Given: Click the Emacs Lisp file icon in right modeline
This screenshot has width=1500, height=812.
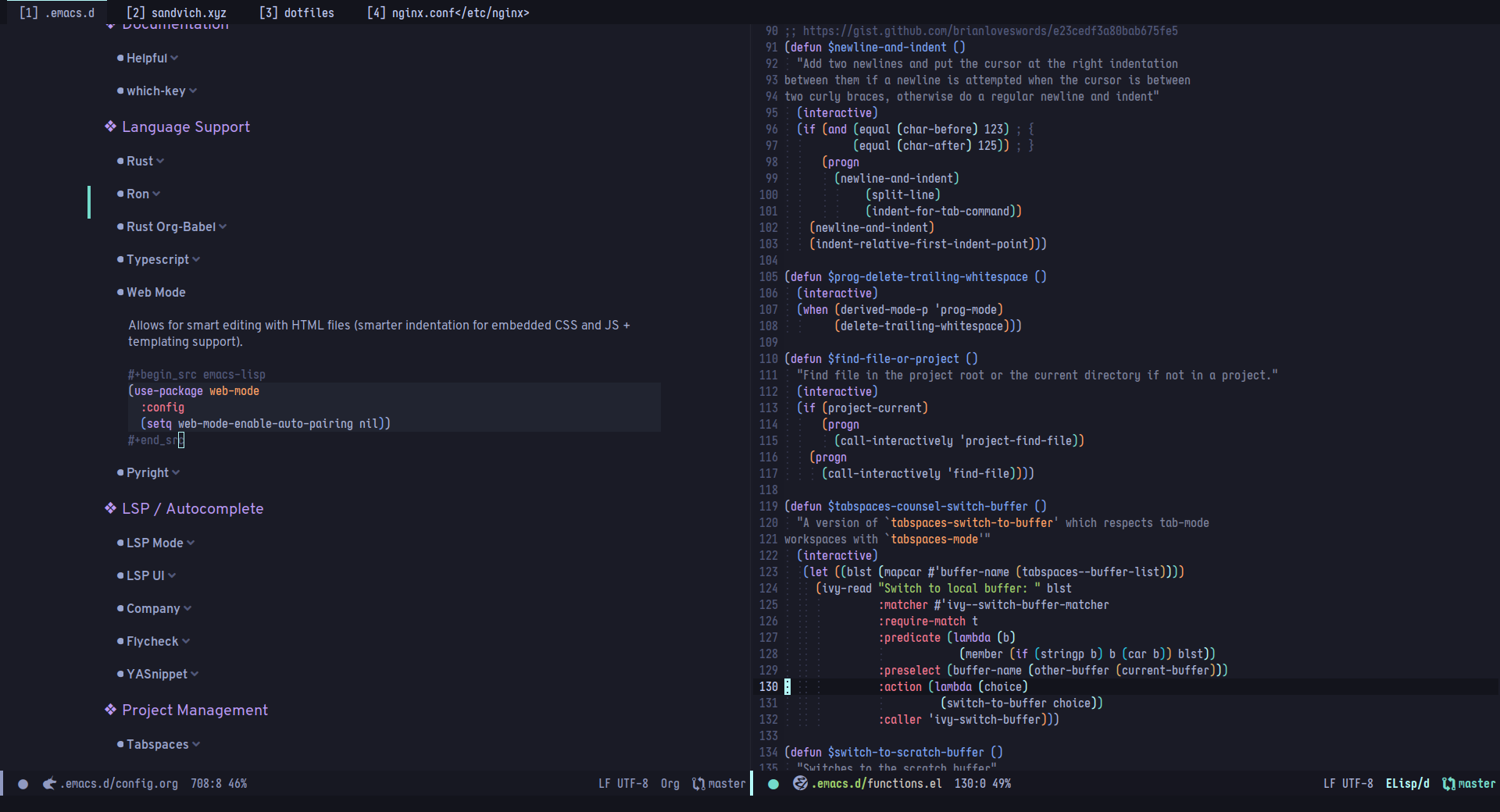Looking at the screenshot, I should tap(800, 783).
